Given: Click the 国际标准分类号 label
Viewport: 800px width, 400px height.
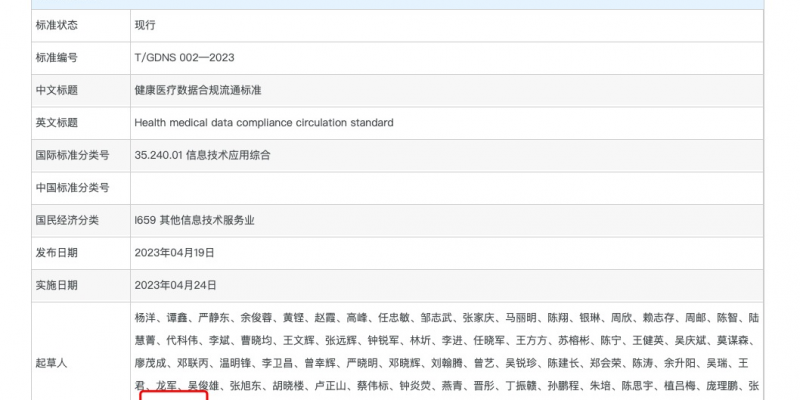Looking at the screenshot, I should (69, 155).
